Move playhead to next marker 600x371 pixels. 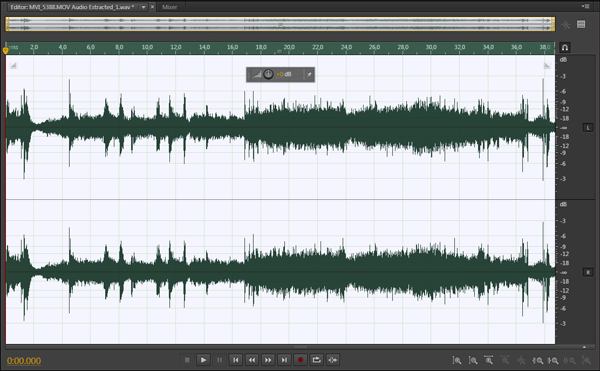coord(284,360)
